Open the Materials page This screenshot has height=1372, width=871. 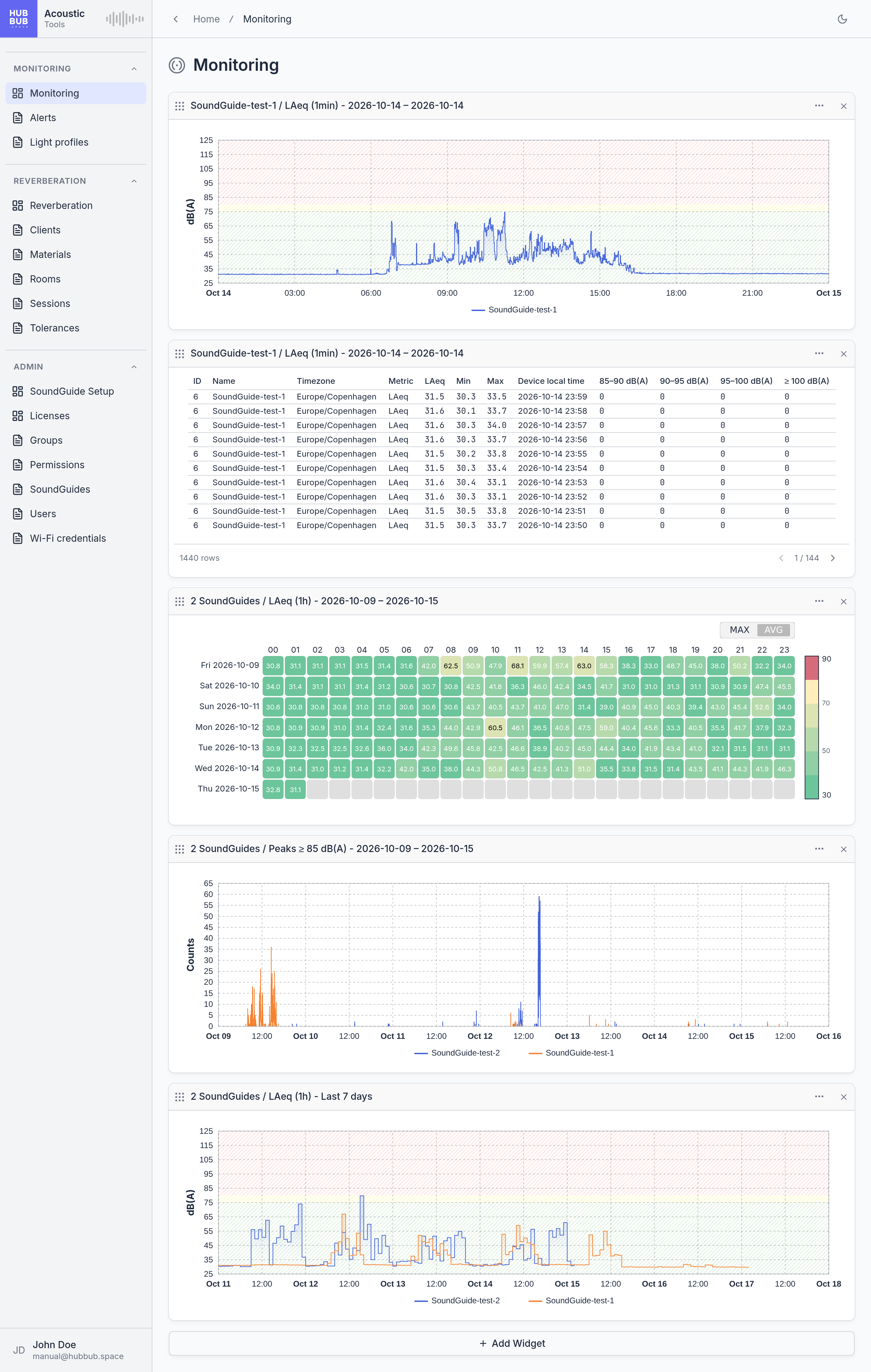click(x=76, y=254)
